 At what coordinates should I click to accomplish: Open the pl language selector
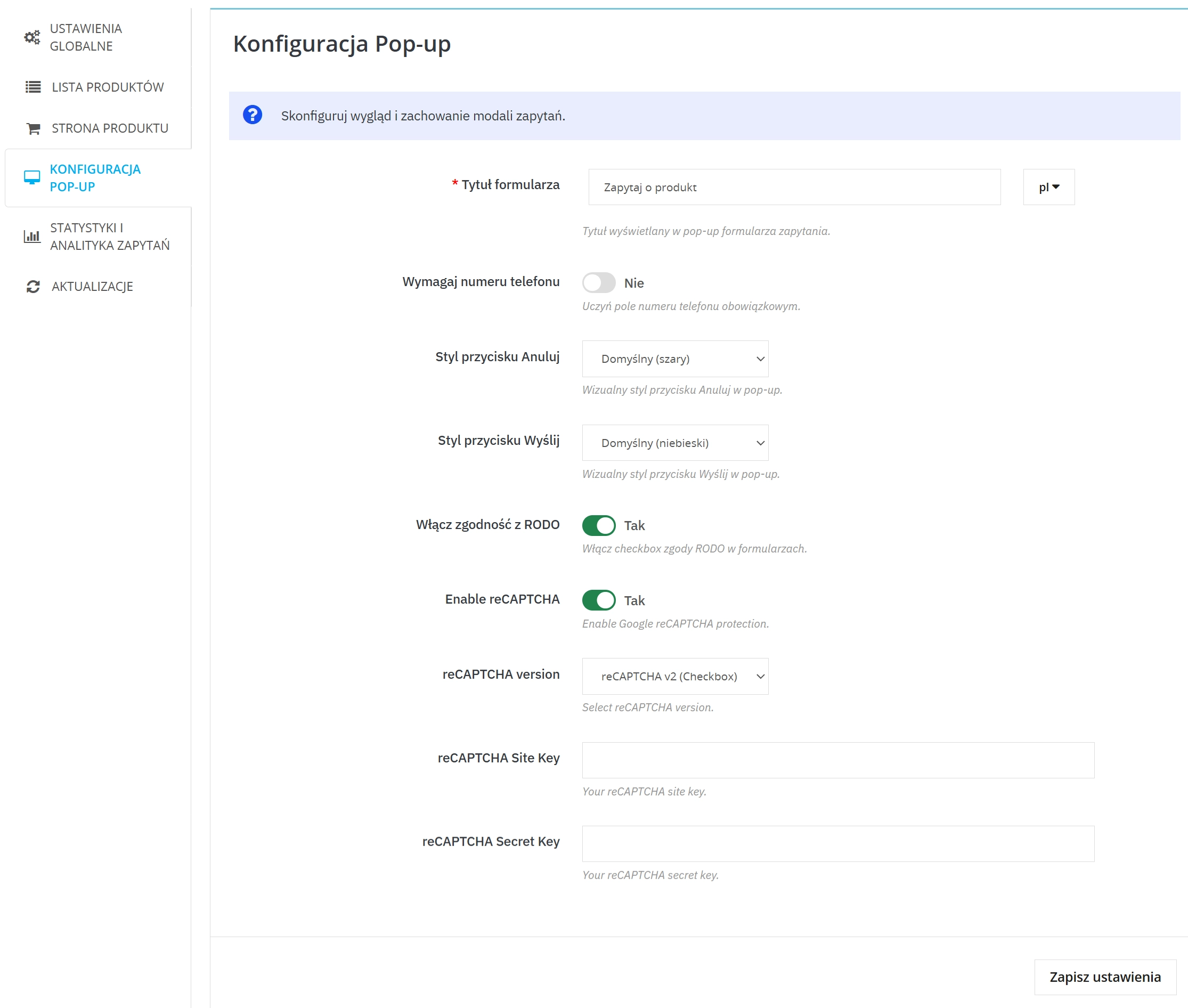click(x=1048, y=187)
